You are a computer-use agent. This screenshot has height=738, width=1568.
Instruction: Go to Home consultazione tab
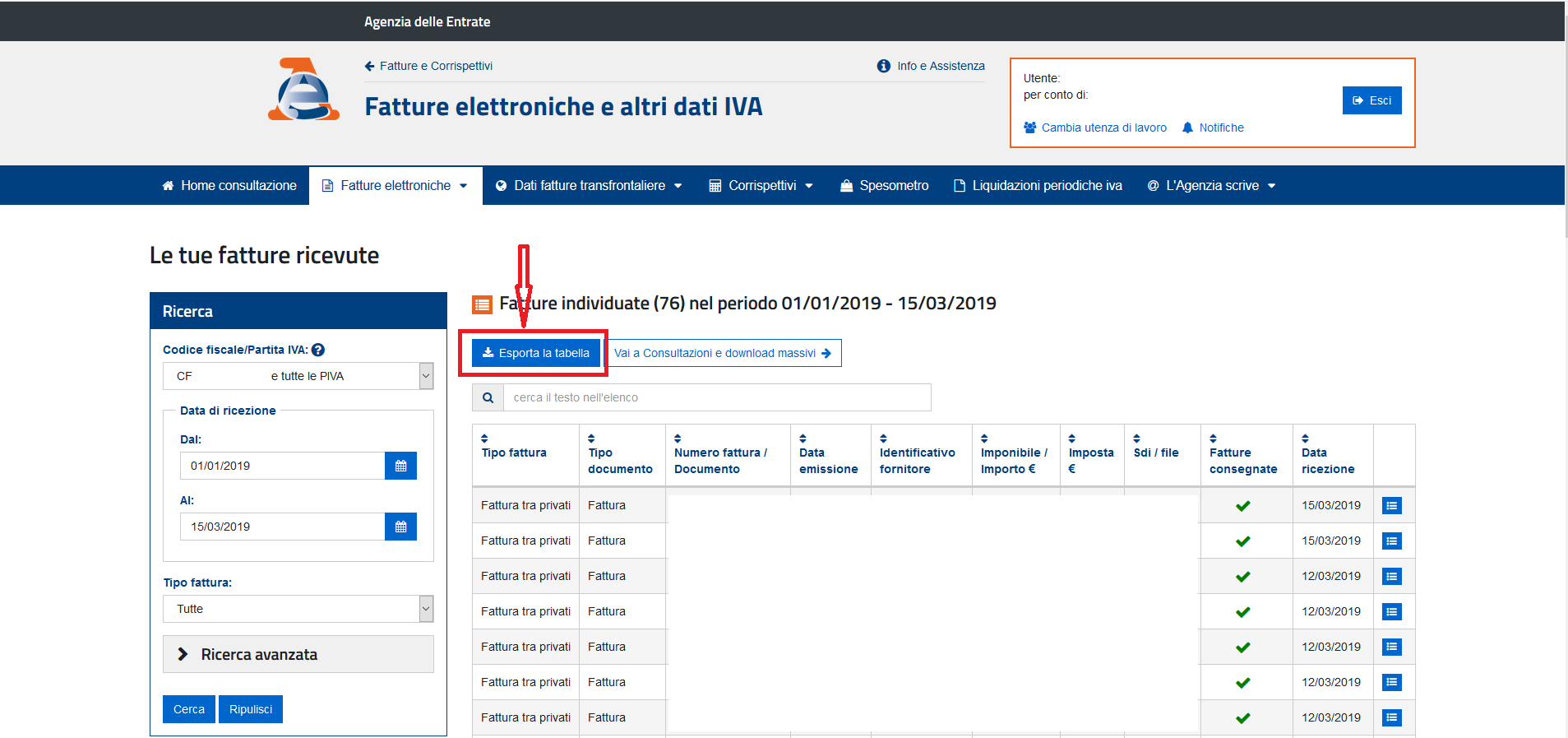[x=229, y=186]
